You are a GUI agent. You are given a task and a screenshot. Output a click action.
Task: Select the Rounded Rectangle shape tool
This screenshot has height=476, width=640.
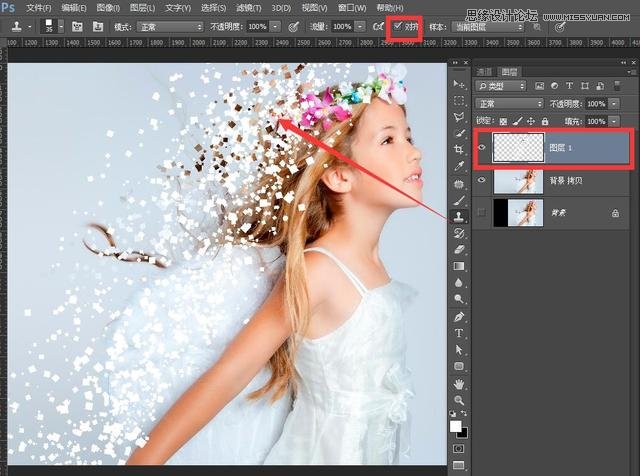[459, 366]
